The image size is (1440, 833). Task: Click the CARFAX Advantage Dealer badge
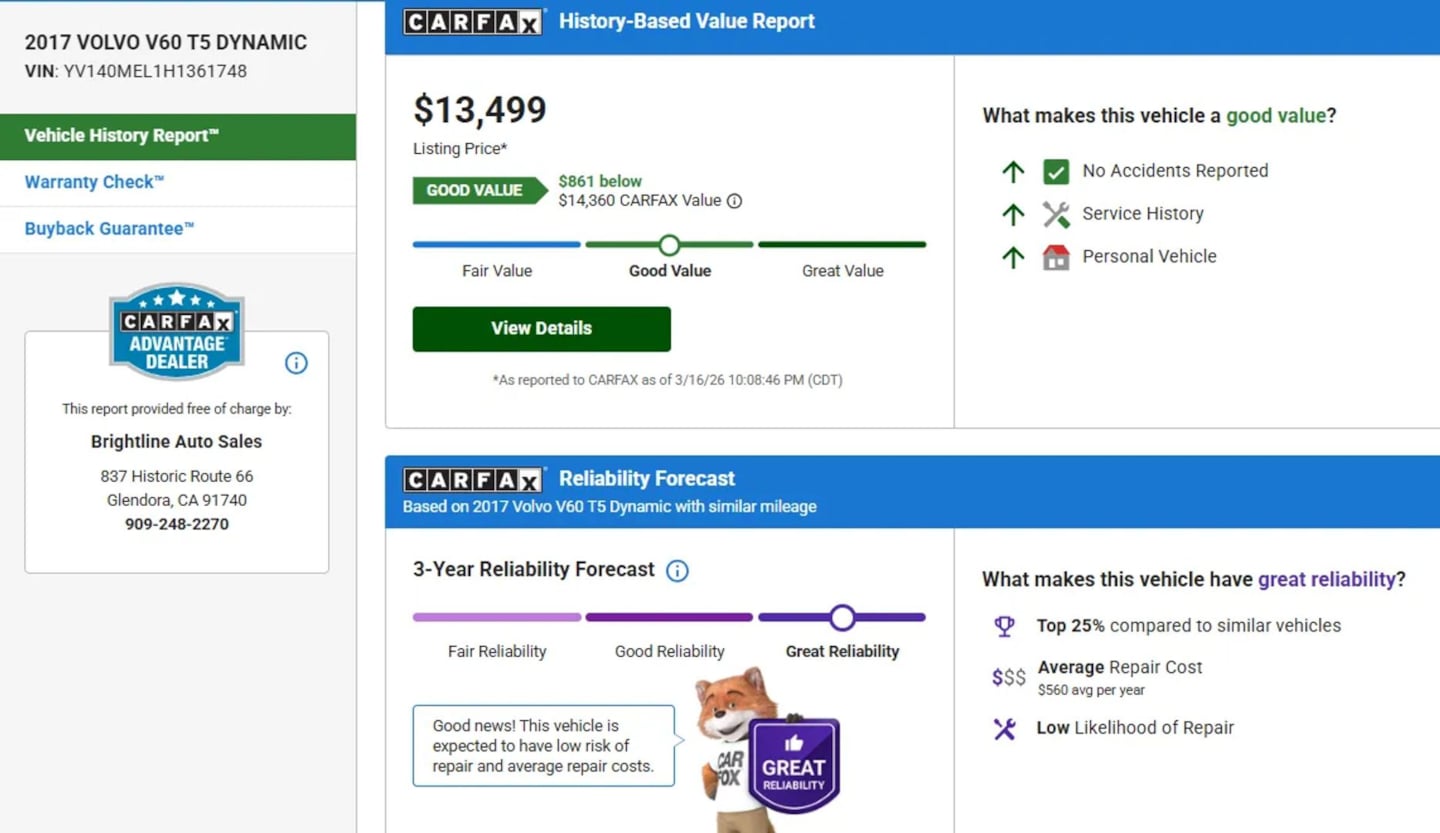click(x=177, y=331)
